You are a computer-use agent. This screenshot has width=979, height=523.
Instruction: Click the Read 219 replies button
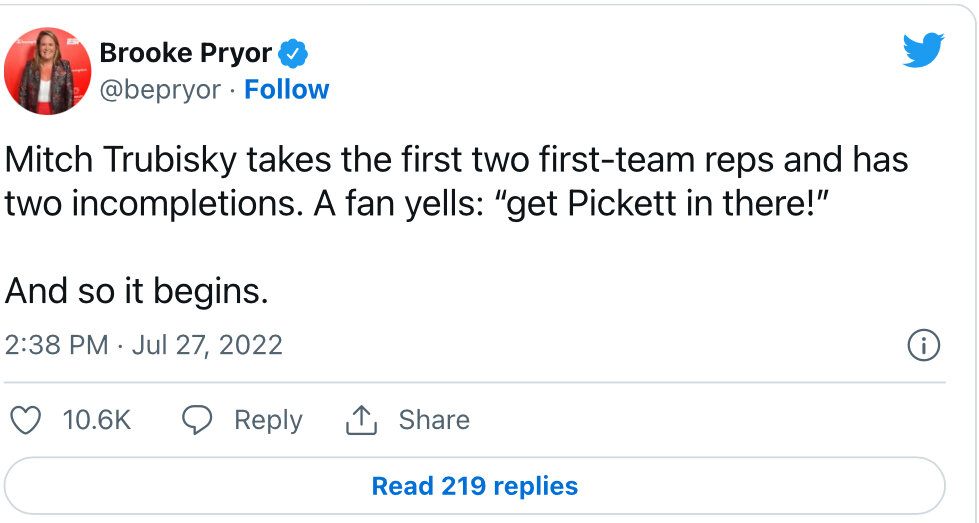[x=475, y=486]
